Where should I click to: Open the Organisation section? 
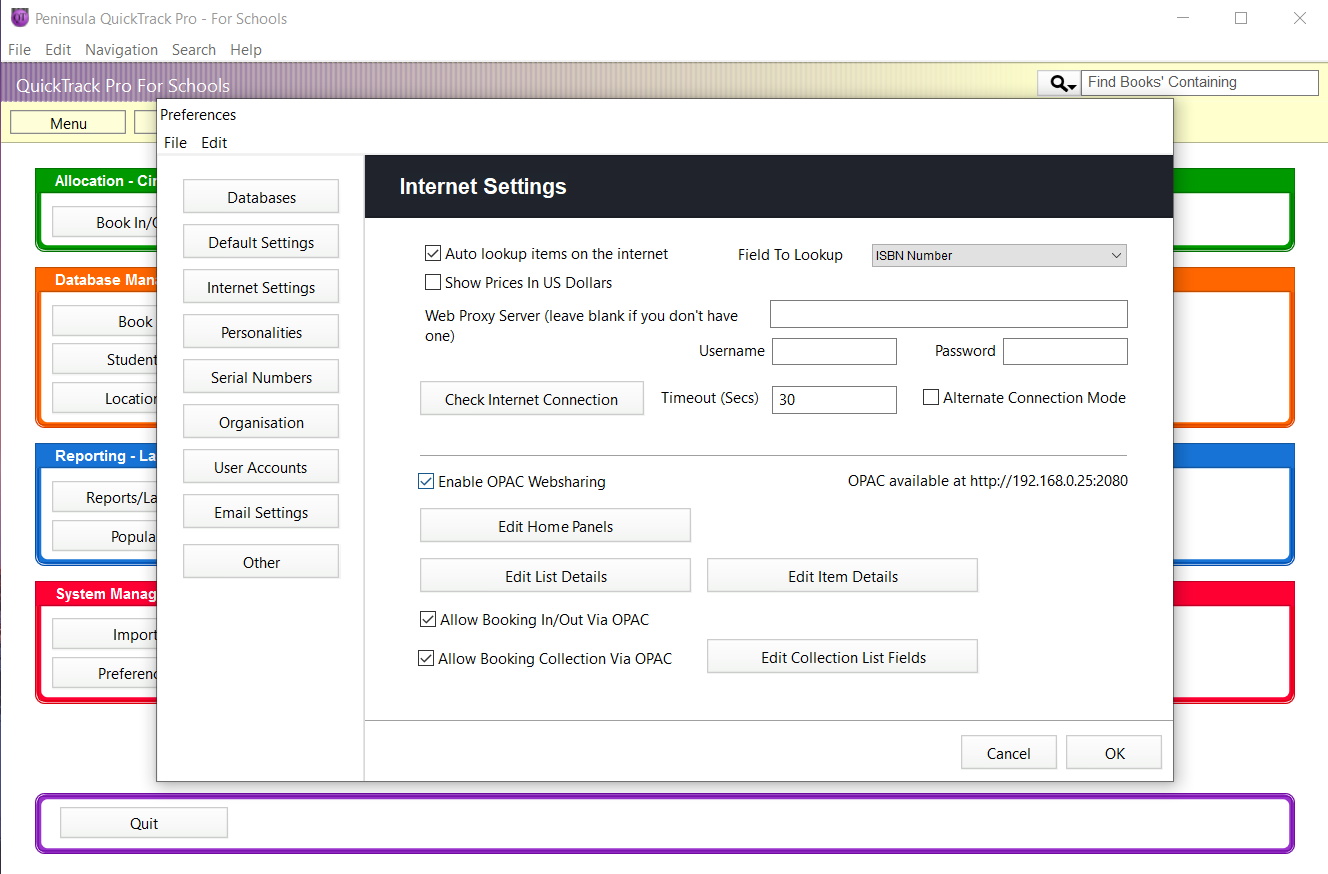pyautogui.click(x=261, y=422)
